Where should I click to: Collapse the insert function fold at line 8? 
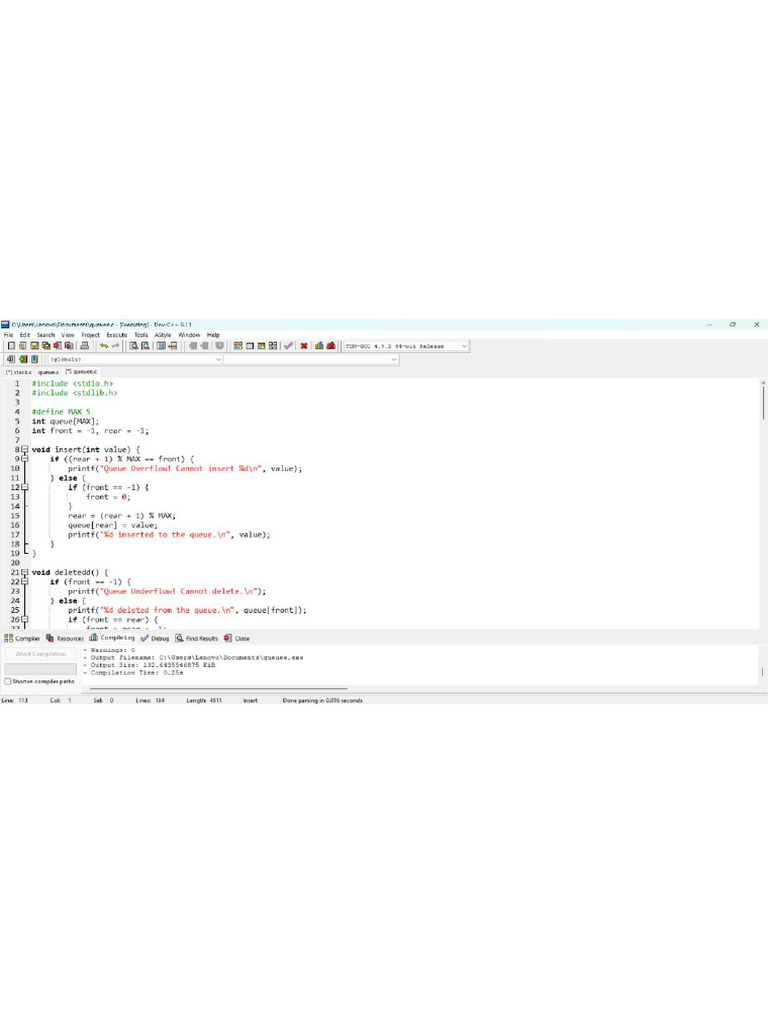pos(25,450)
